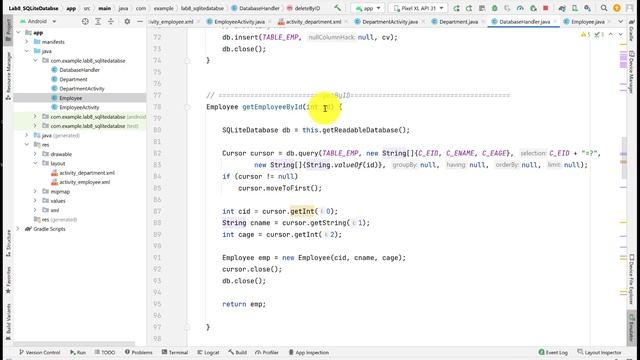The height and width of the screenshot is (360, 640).
Task: Open the AVD Manager icon
Action: [x=575, y=8]
